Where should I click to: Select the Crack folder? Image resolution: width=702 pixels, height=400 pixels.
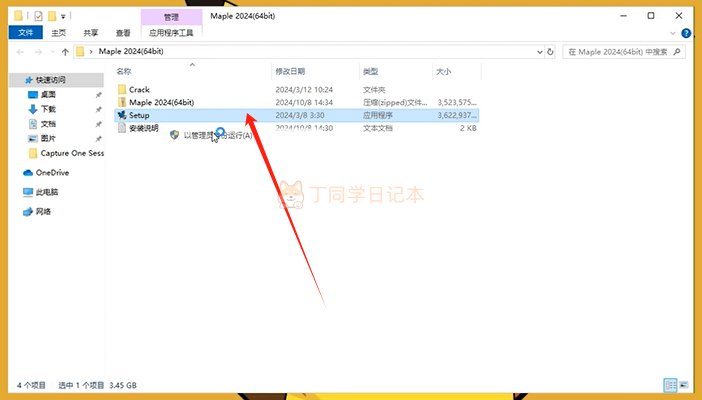point(139,90)
